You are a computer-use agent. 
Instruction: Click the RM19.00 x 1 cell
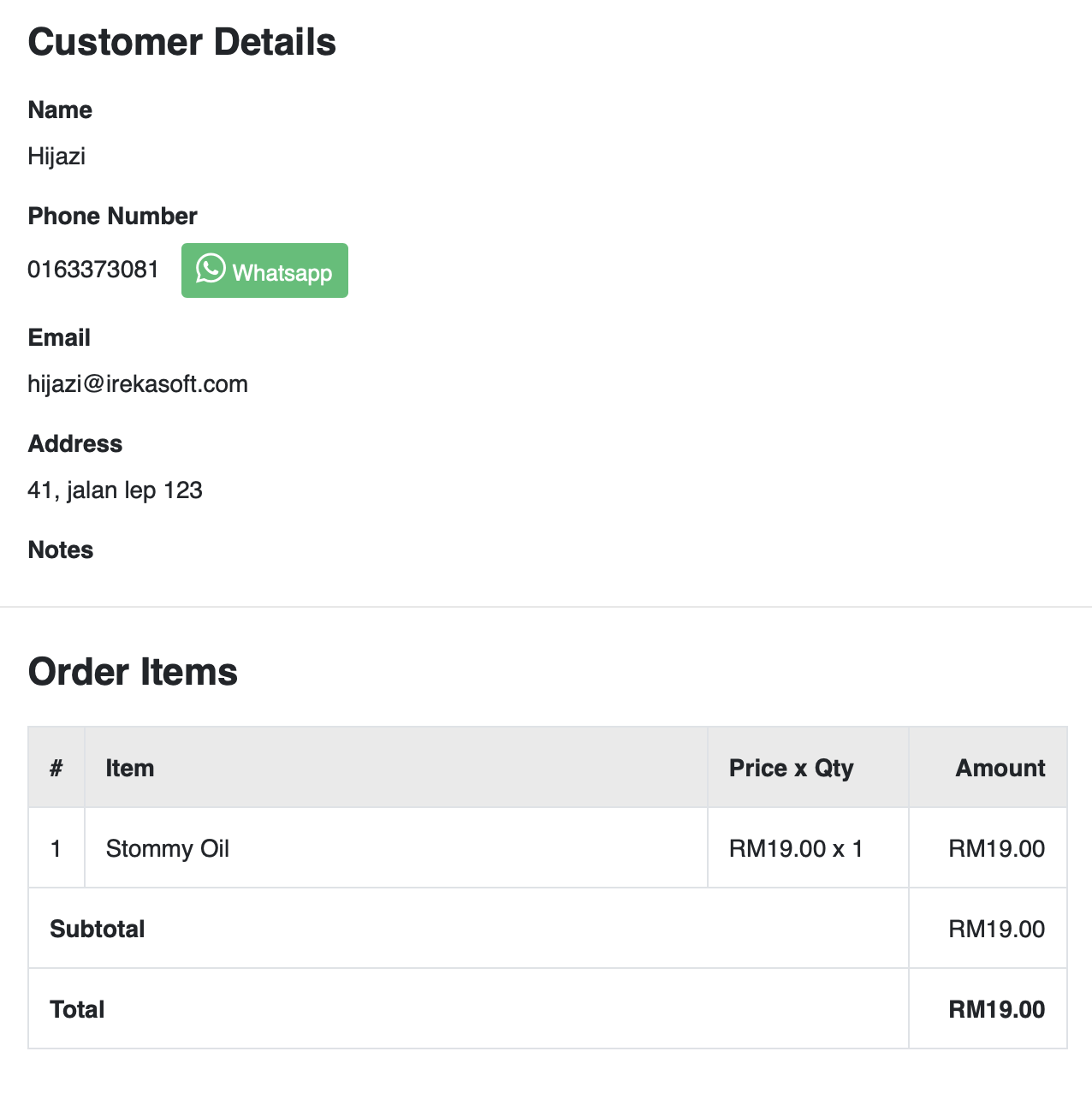pos(796,848)
